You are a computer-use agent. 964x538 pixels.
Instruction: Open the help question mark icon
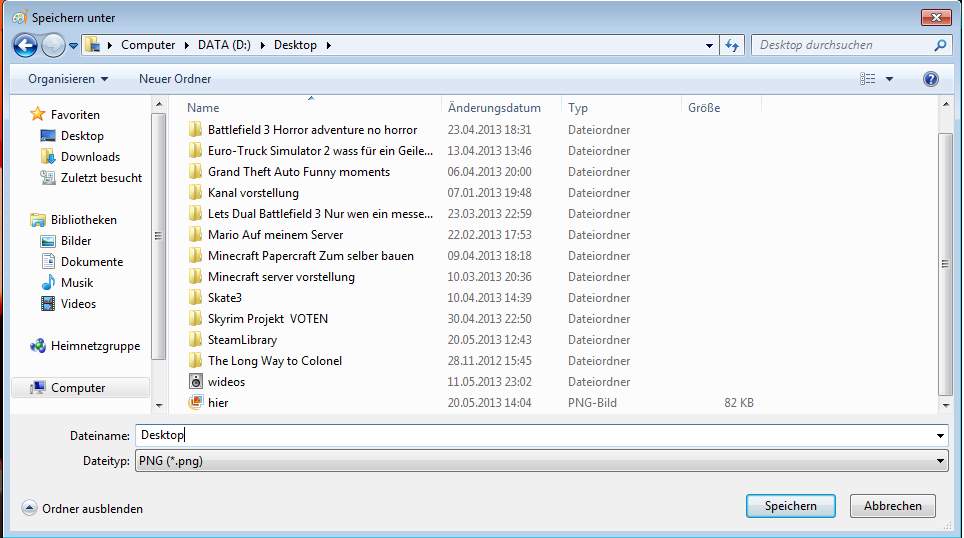click(x=930, y=79)
